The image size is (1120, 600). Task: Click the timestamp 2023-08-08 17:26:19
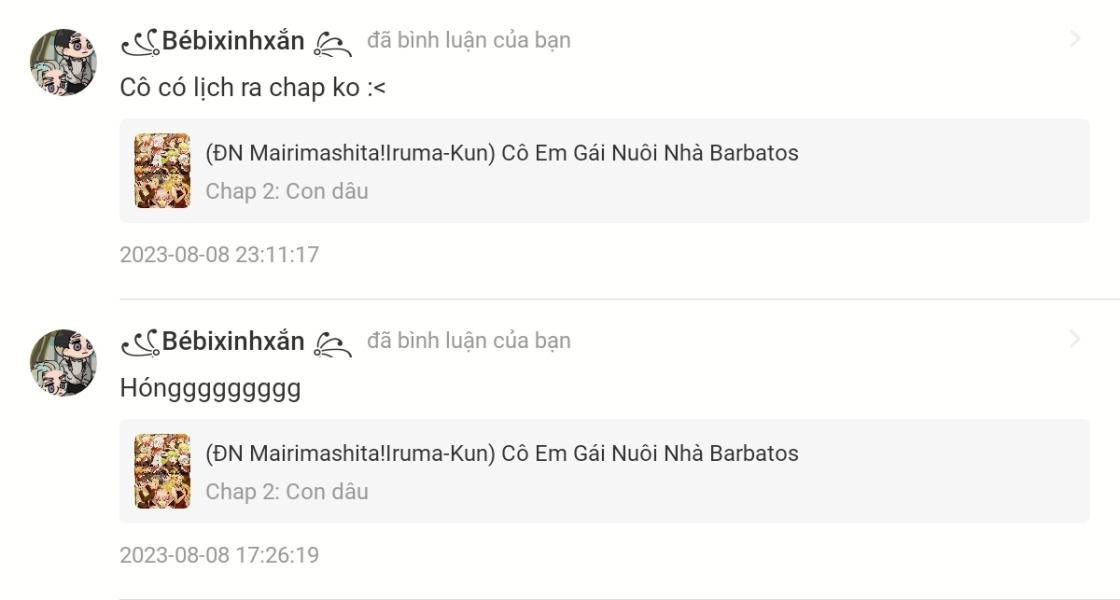tap(219, 554)
